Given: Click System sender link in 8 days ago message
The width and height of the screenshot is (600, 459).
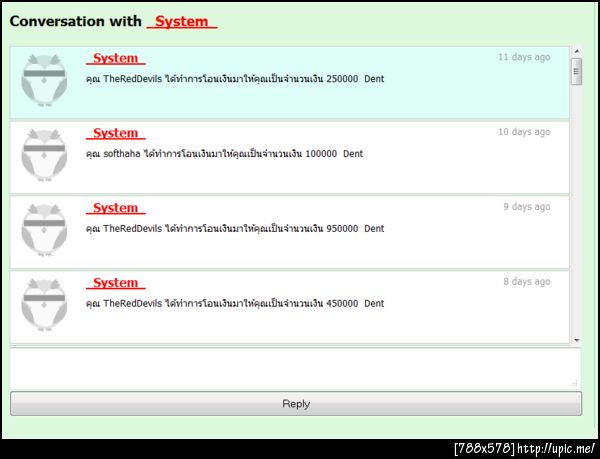Looking at the screenshot, I should [116, 283].
